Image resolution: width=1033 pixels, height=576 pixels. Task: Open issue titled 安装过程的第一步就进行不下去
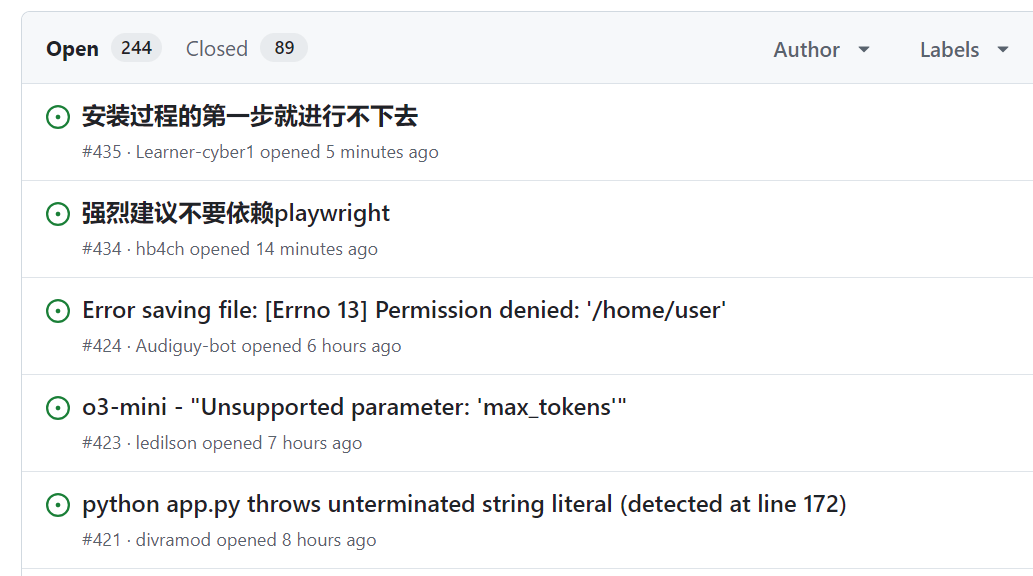point(250,117)
